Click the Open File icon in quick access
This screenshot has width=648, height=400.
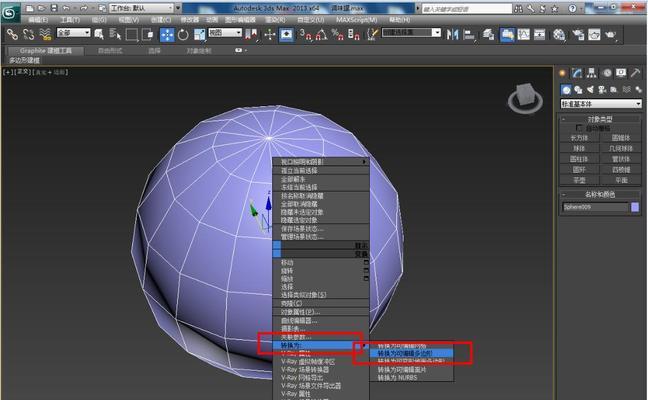coord(42,8)
